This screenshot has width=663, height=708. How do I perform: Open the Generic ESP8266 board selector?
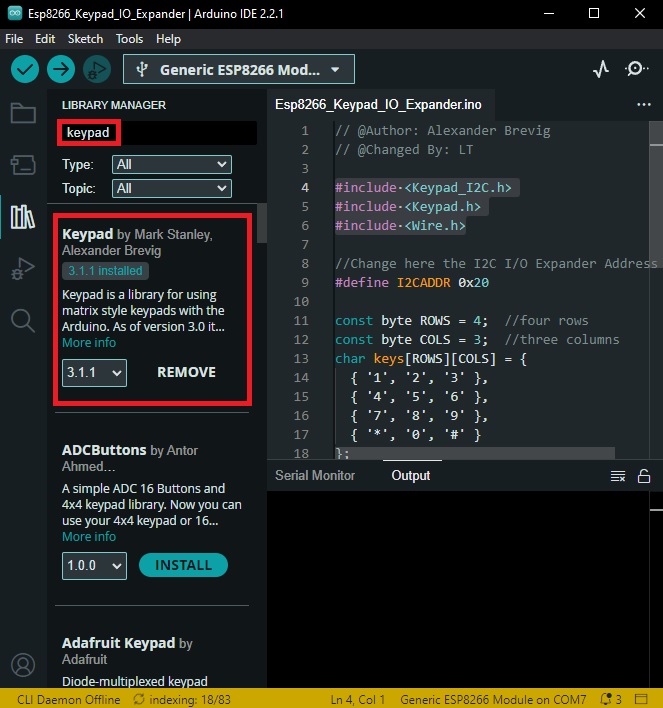pos(239,70)
